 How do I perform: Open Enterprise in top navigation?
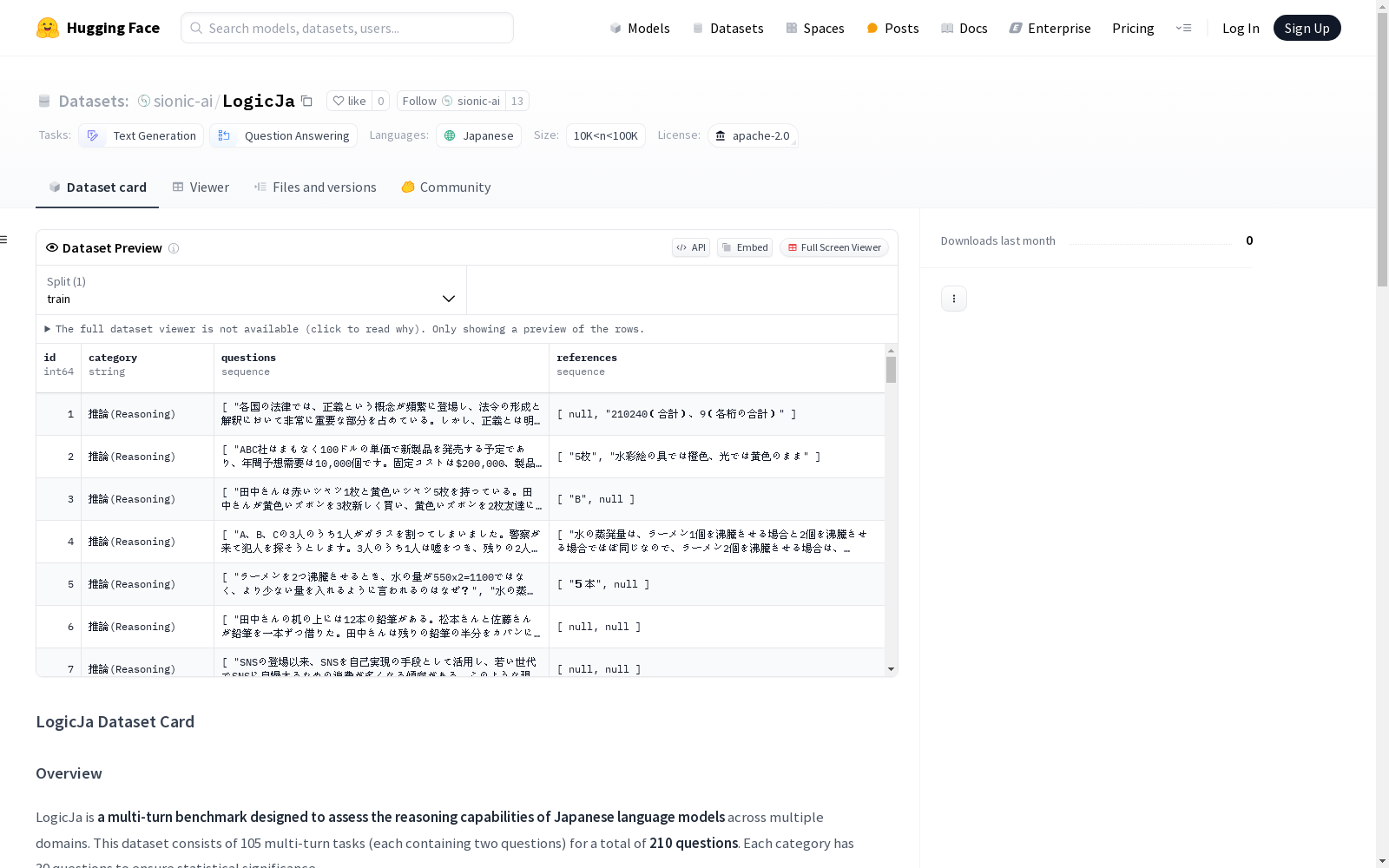[1050, 28]
